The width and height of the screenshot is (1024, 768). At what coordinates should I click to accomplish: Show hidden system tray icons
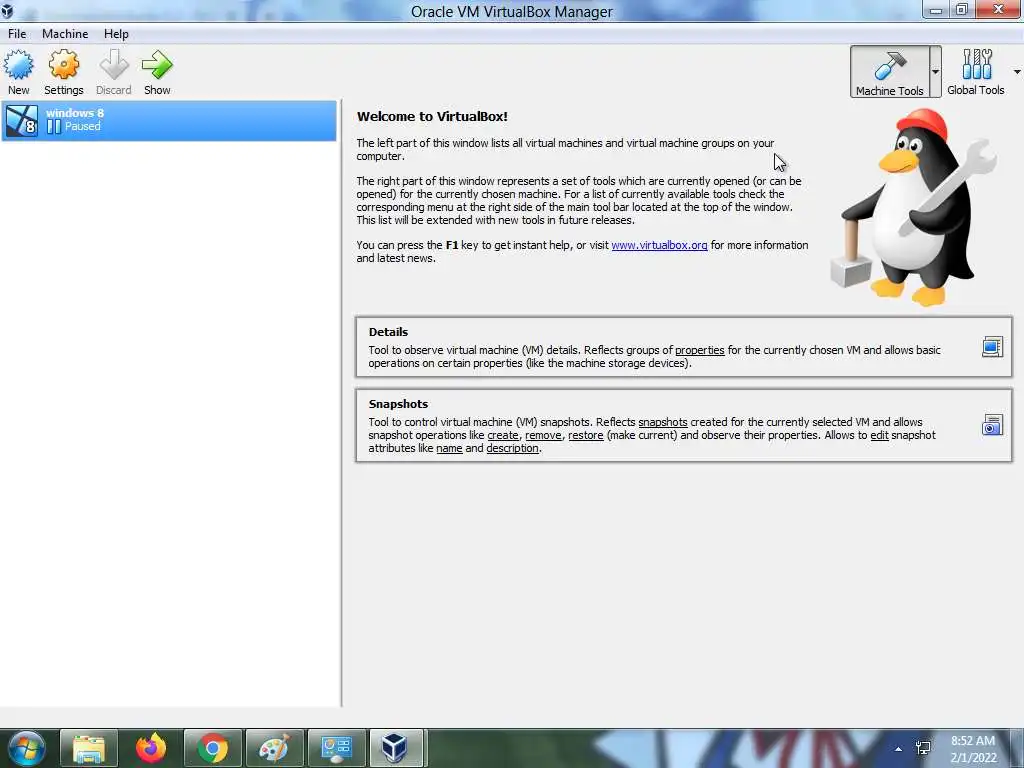click(x=899, y=748)
